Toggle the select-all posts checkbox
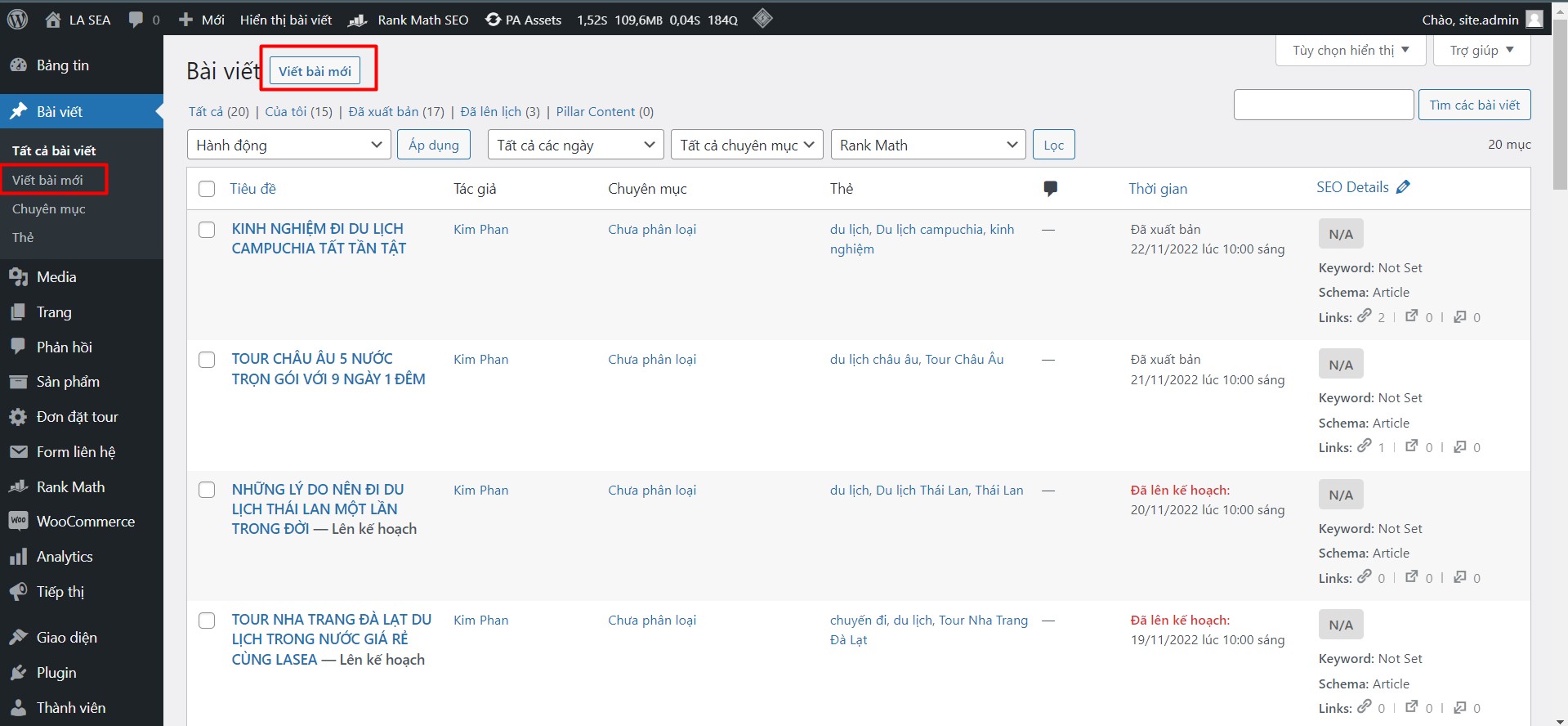The image size is (1568, 726). [x=207, y=189]
